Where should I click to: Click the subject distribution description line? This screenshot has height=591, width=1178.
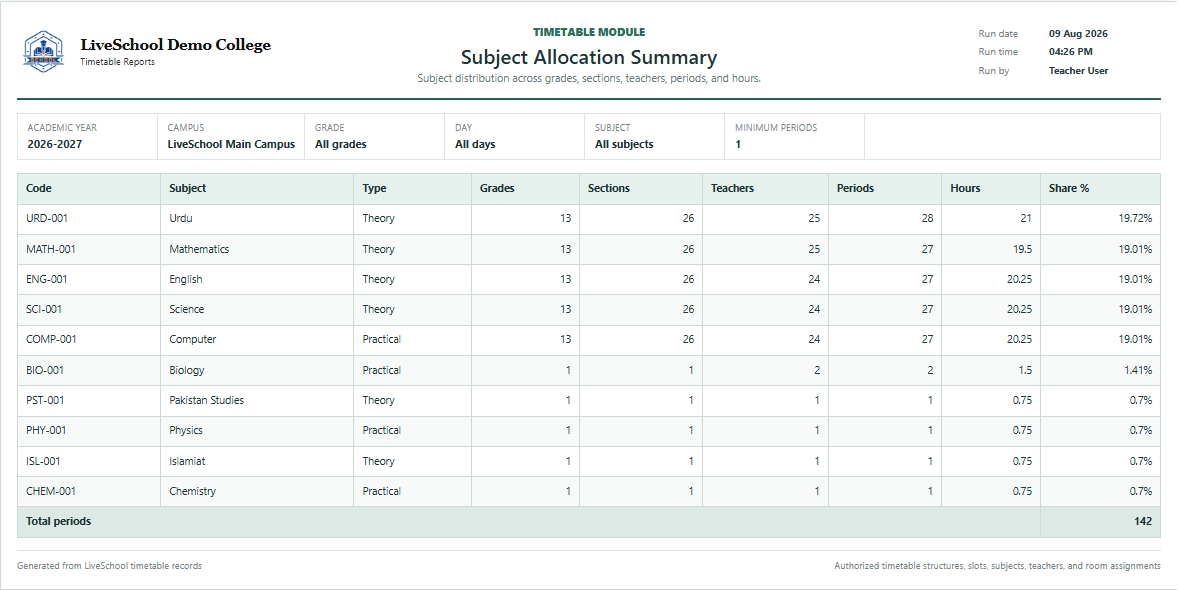point(589,78)
